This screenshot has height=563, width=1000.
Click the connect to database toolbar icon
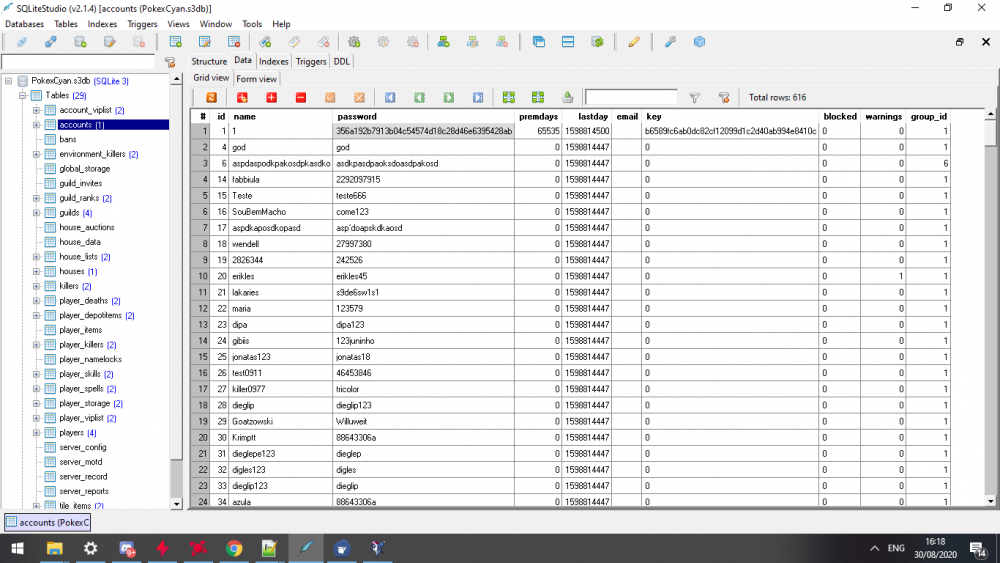pyautogui.click(x=22, y=42)
